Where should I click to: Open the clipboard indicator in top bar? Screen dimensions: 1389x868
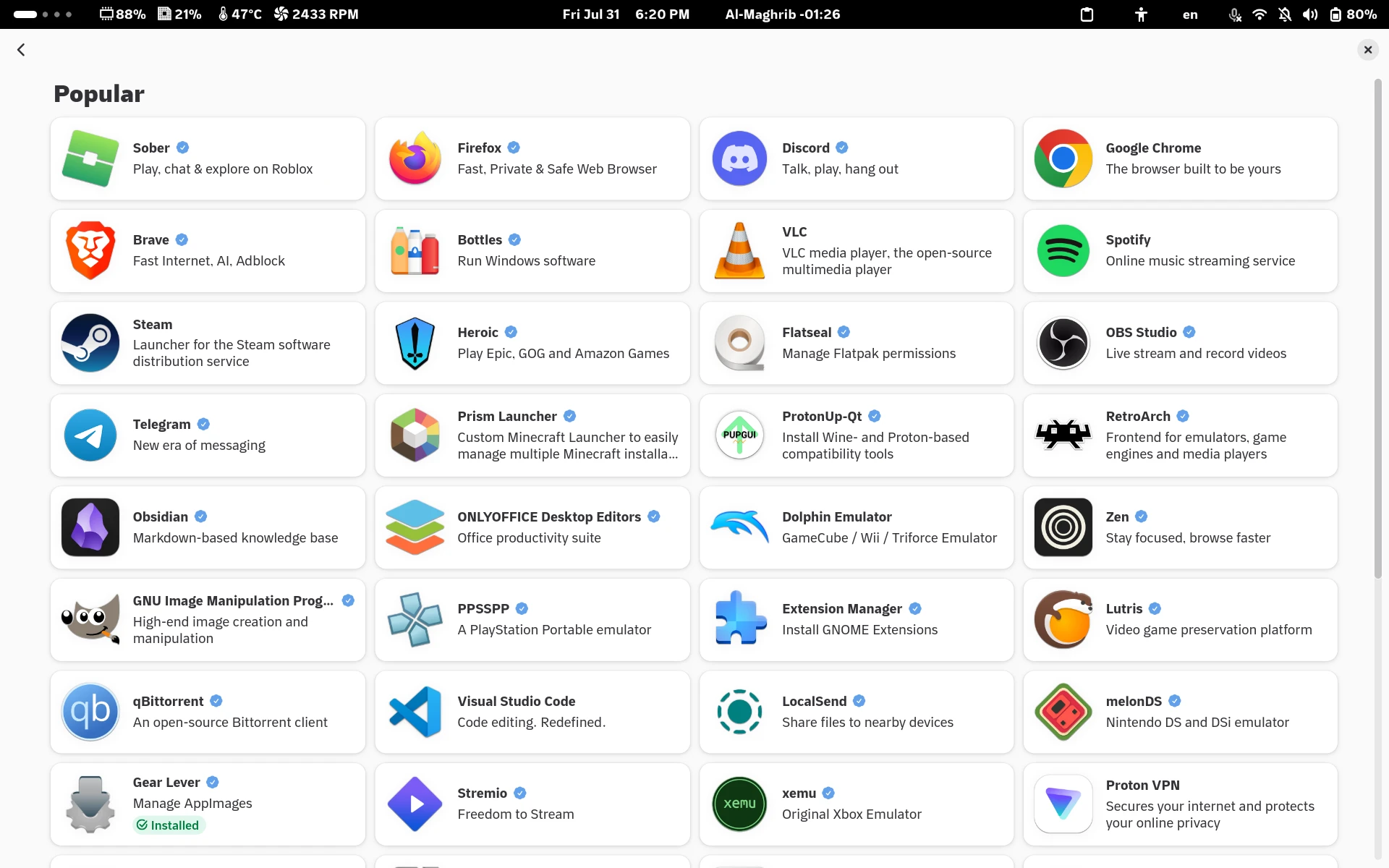coord(1087,14)
